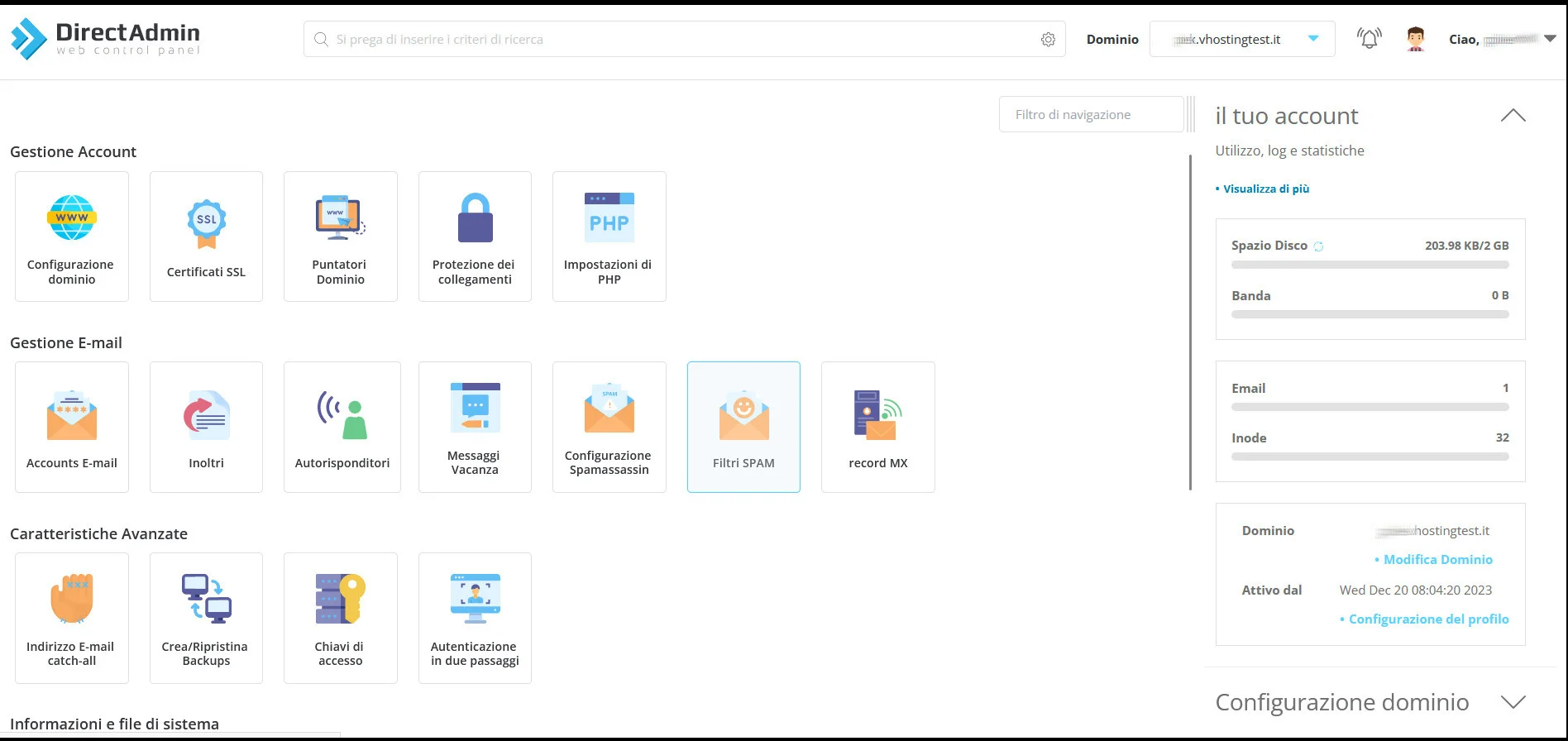Open Accounts E-mail tile

coord(72,427)
